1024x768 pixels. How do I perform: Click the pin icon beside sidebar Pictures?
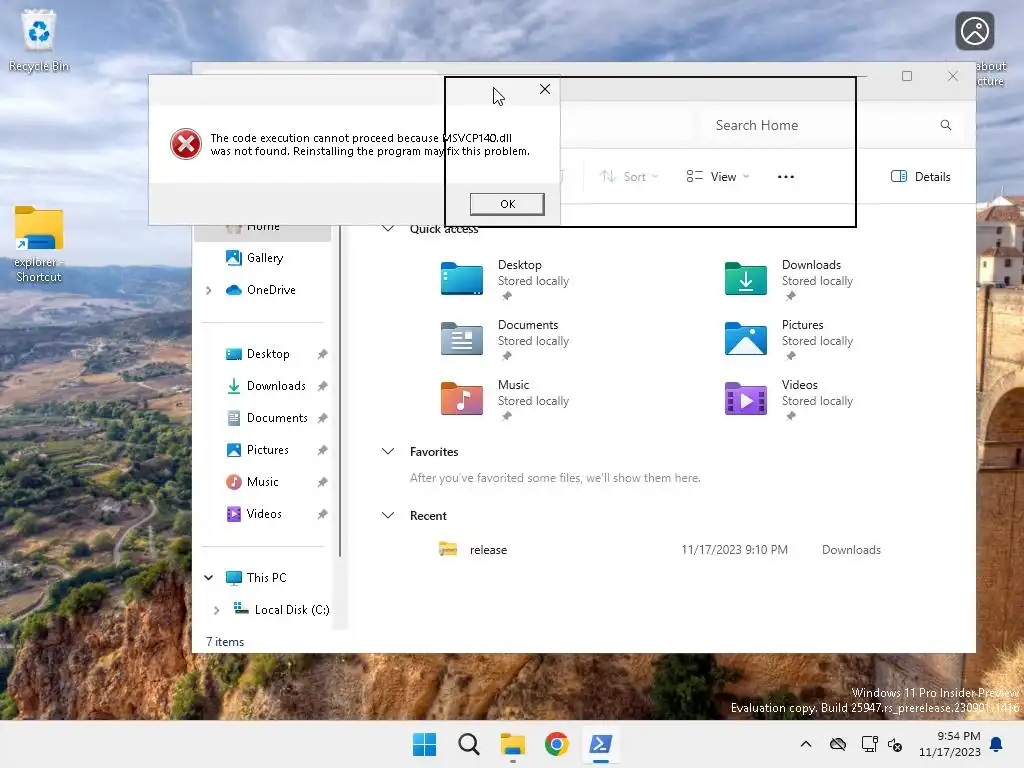click(x=322, y=450)
